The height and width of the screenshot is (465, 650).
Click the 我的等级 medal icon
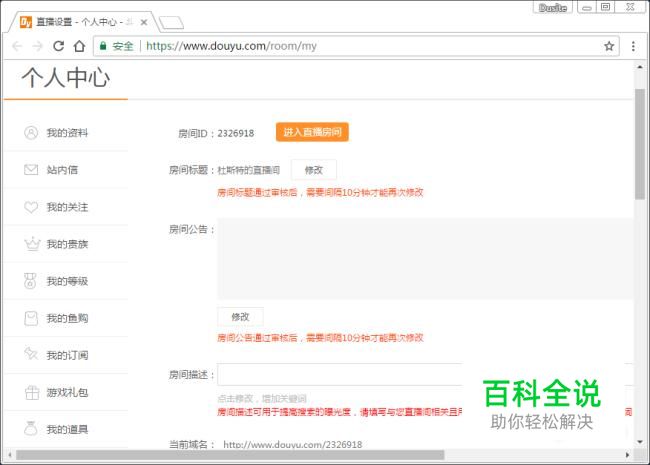point(30,281)
